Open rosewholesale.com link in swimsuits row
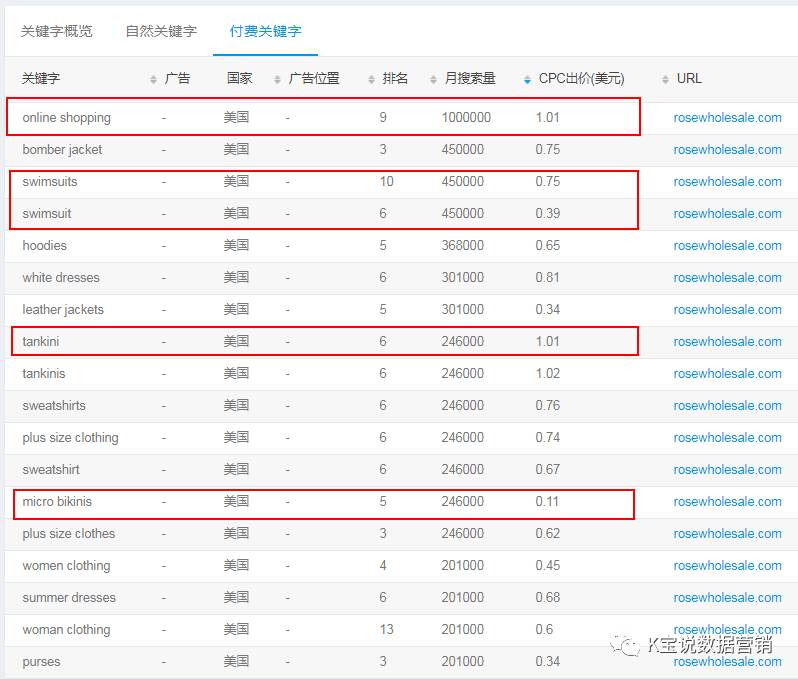The image size is (798, 679). 727,182
